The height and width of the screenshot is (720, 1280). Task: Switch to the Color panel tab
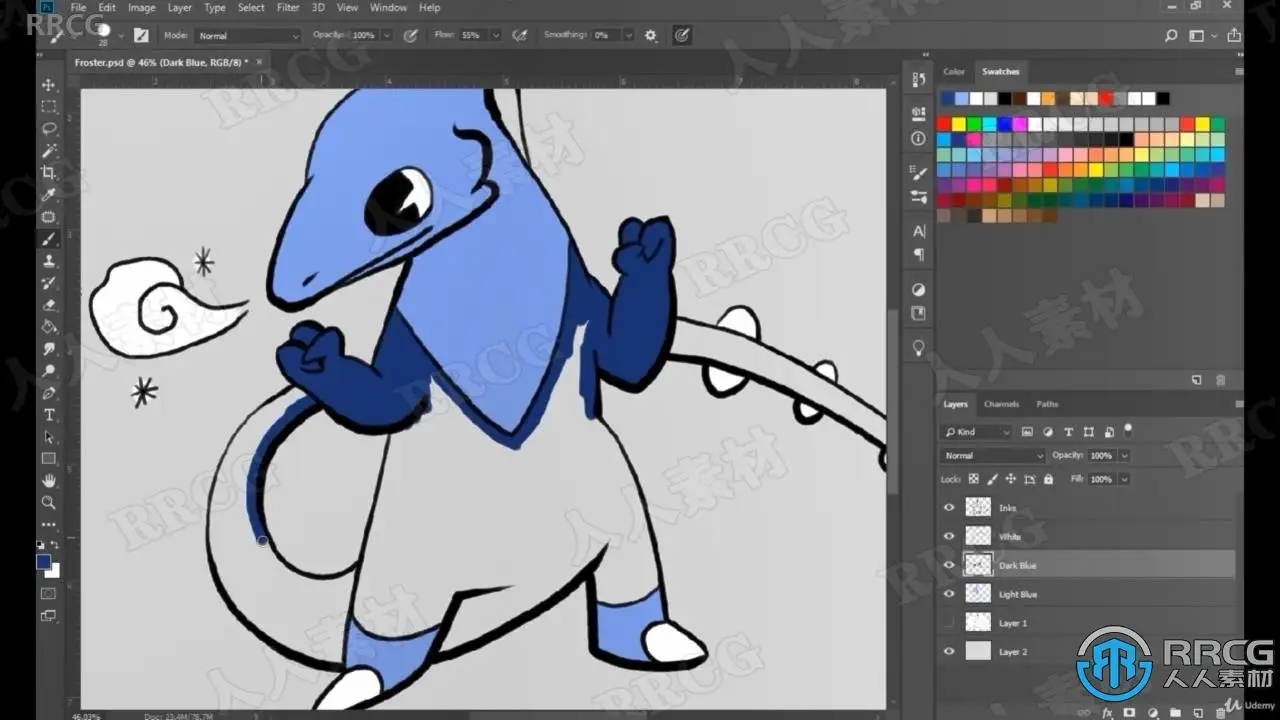[x=954, y=72]
